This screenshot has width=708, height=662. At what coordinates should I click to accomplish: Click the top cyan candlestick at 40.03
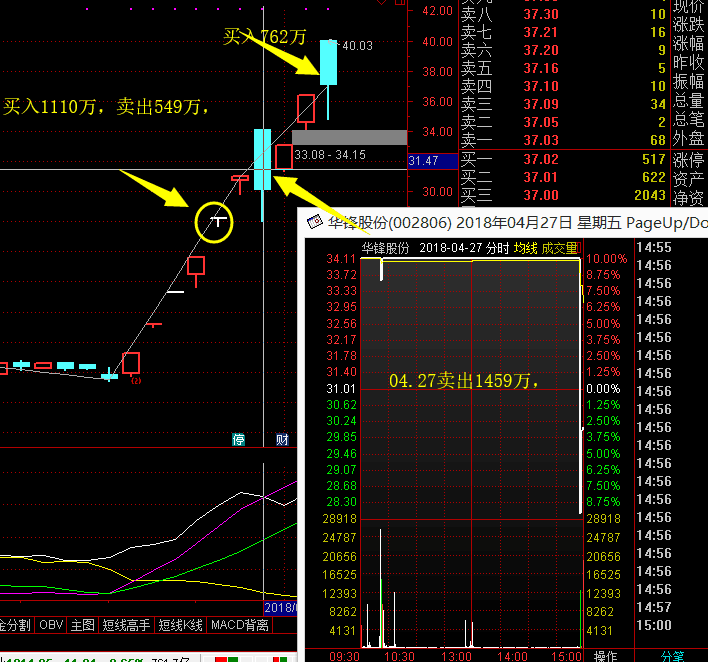(x=329, y=62)
